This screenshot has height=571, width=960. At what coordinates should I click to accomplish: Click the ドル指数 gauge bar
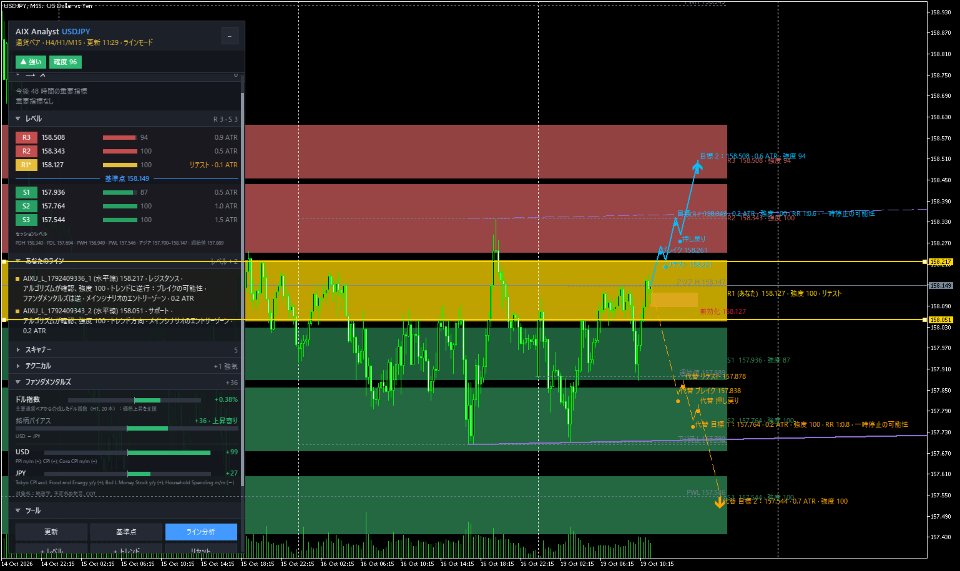(x=134, y=400)
